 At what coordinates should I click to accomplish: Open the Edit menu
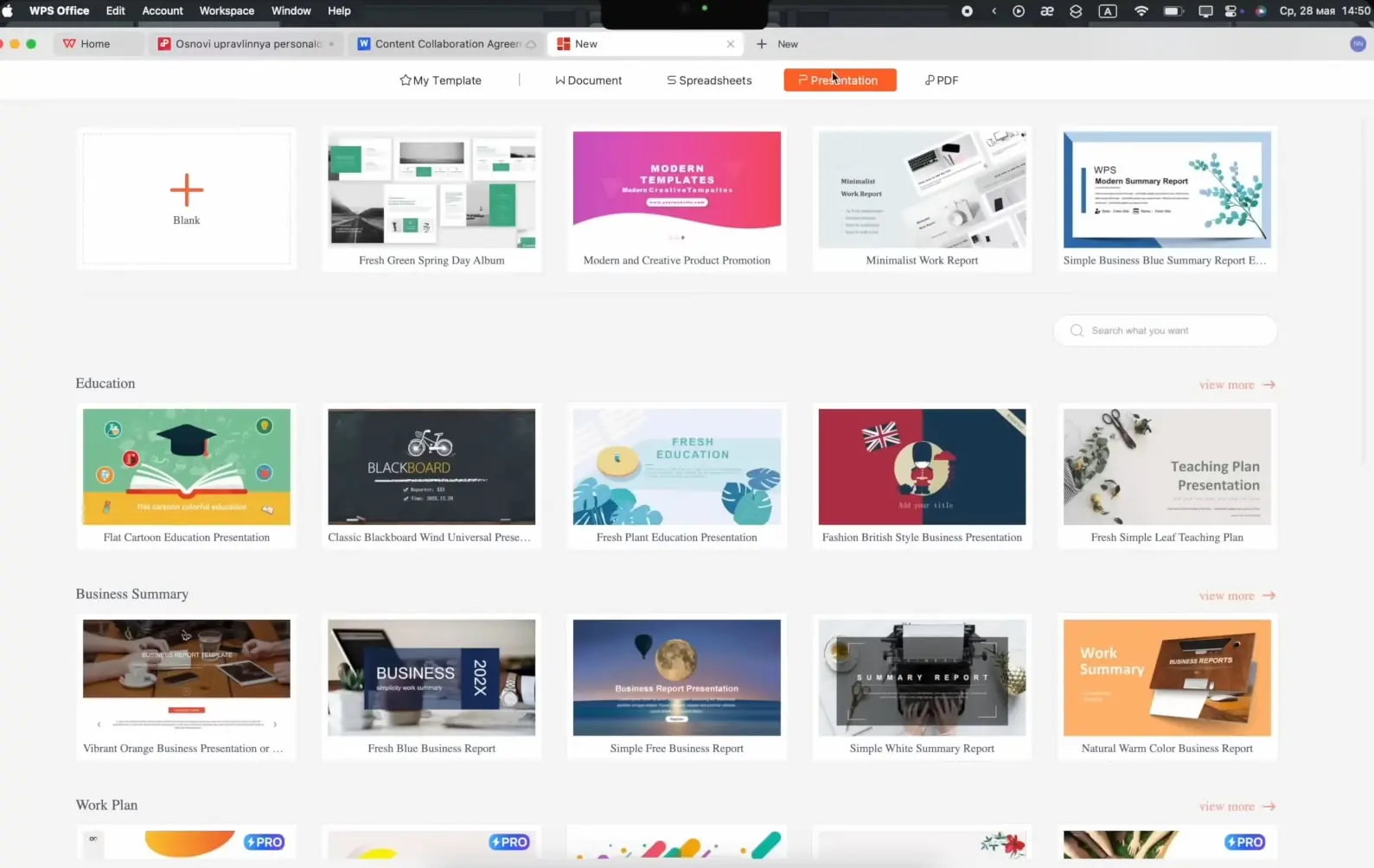point(115,10)
